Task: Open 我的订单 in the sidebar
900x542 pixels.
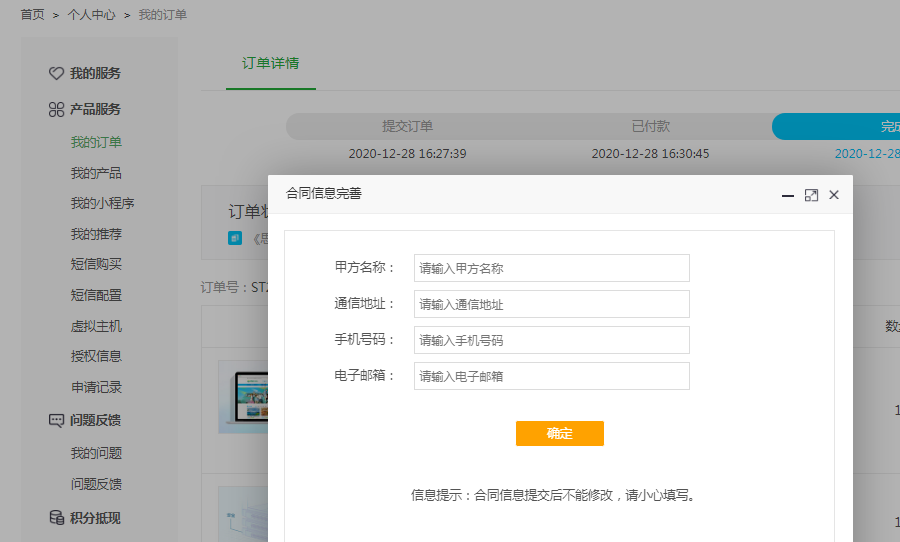Action: (x=96, y=142)
